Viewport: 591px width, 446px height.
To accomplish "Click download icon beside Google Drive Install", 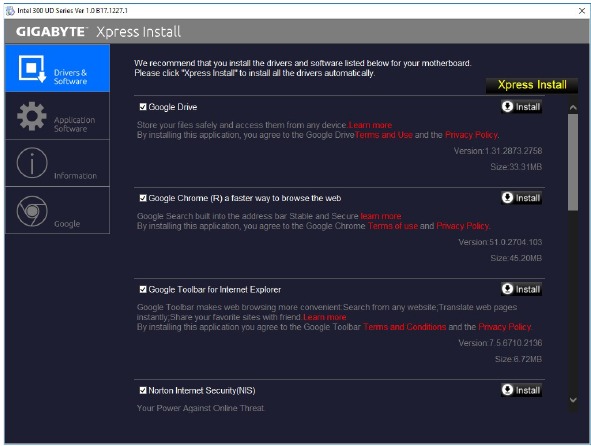I will click(507, 107).
